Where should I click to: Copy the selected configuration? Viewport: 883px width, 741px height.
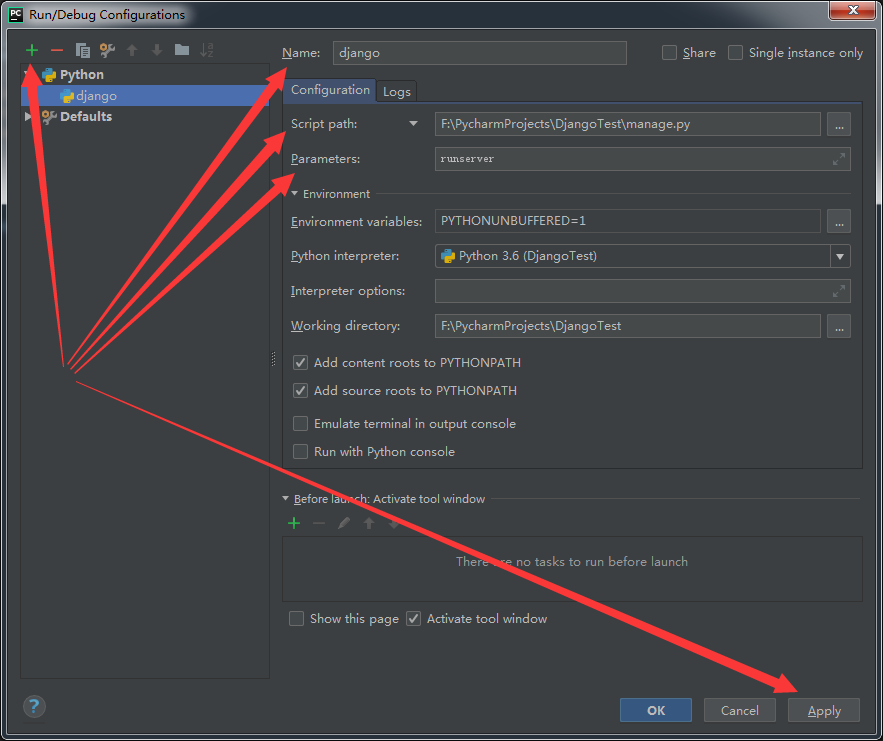point(82,49)
